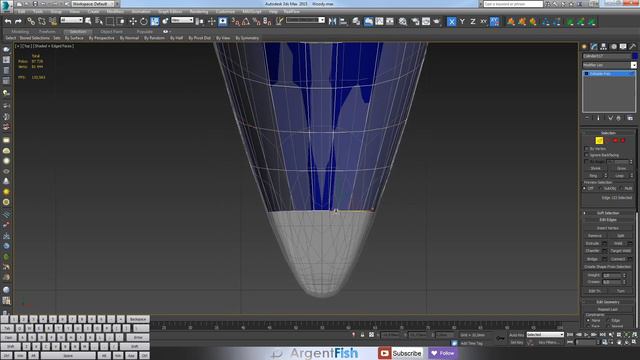Restrict to X axis constraint
This screenshot has height=360, width=640.
[x=451, y=21]
